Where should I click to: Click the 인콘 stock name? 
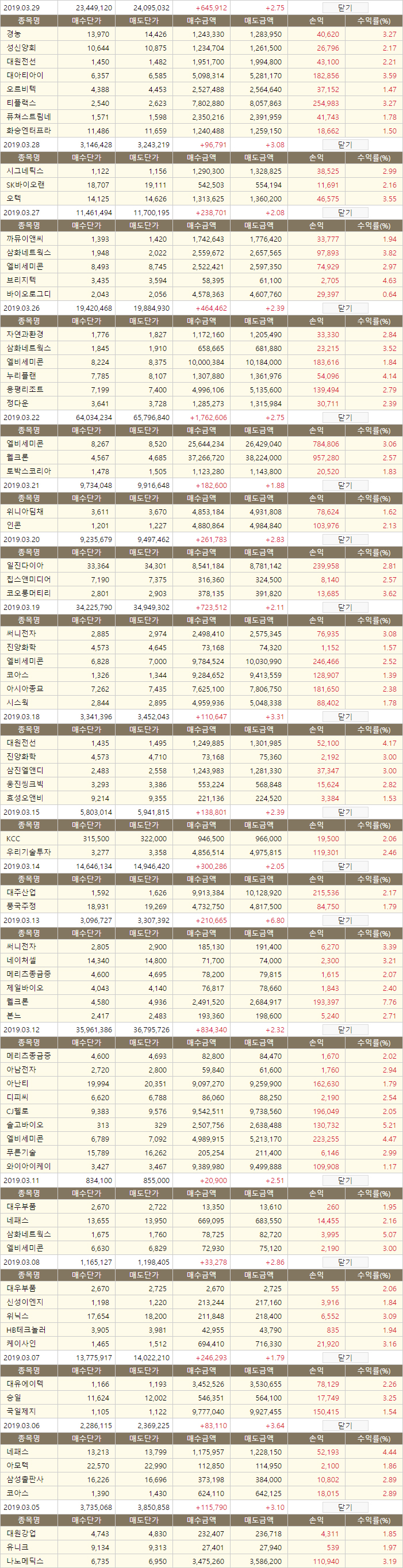click(13, 525)
